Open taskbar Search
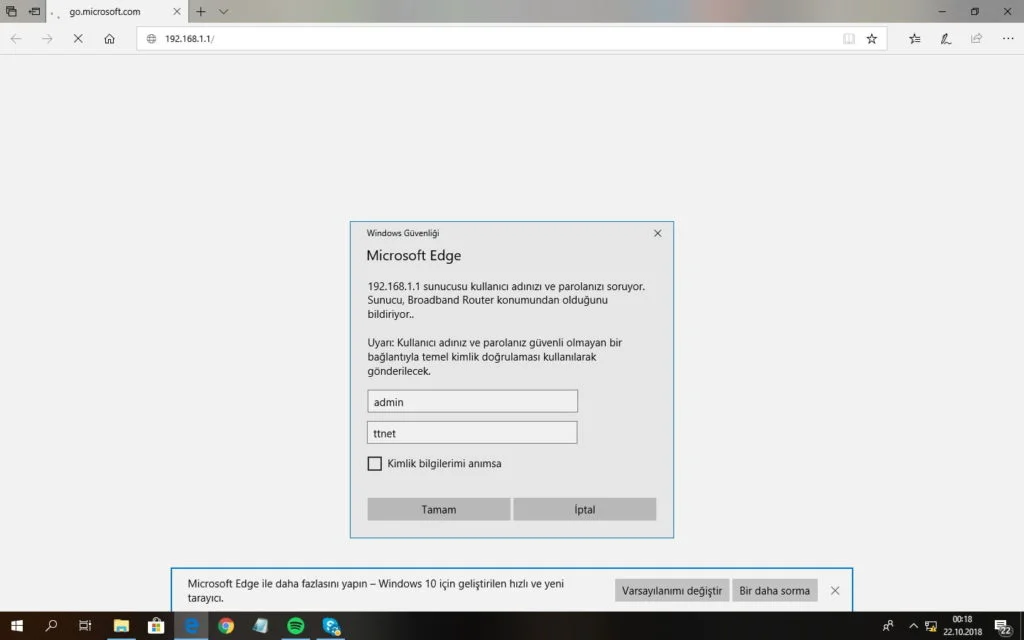The height and width of the screenshot is (640, 1024). (51, 626)
